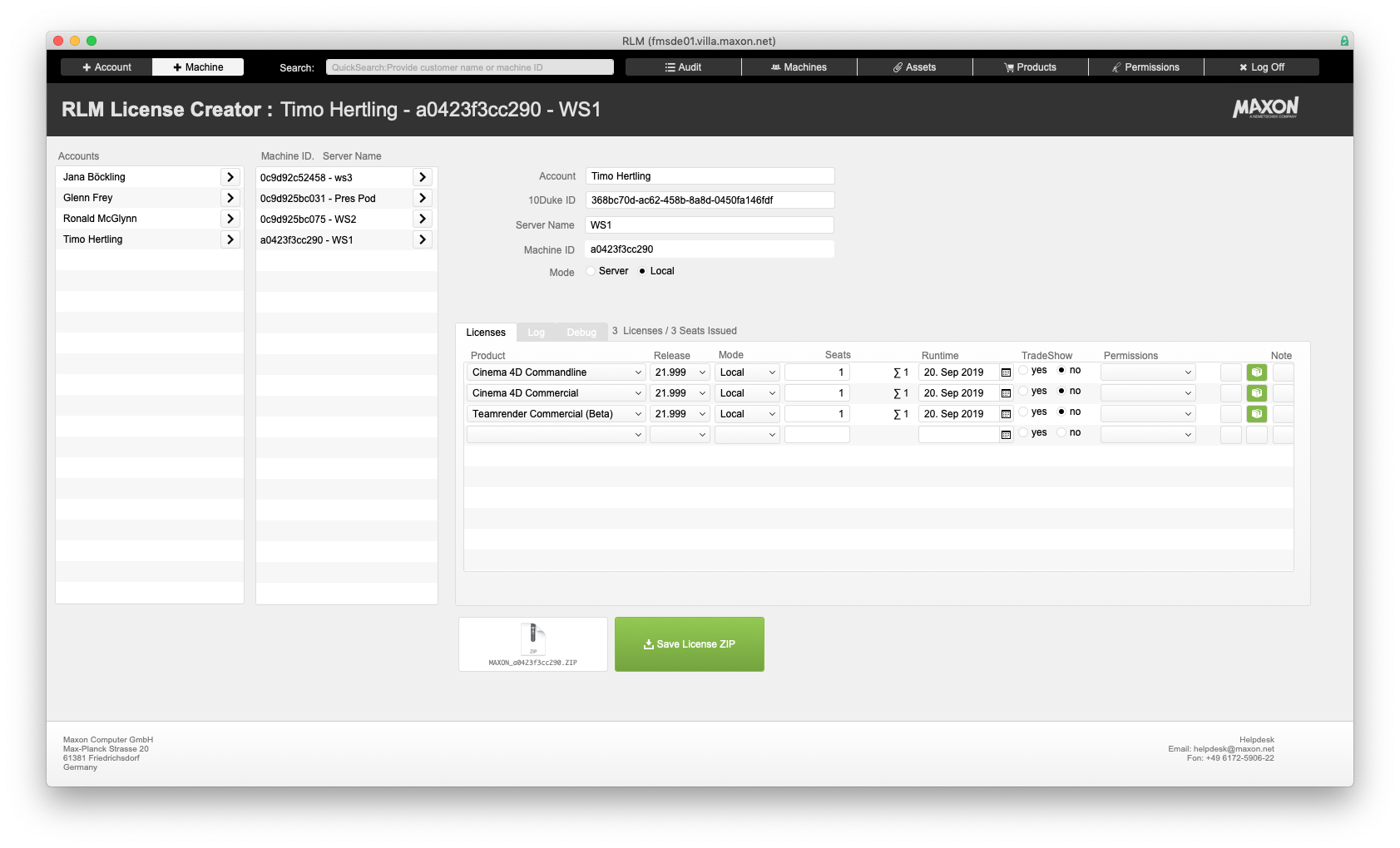Open calendar picker in the empty license row
The width and height of the screenshot is (1400, 848).
[x=1006, y=435]
